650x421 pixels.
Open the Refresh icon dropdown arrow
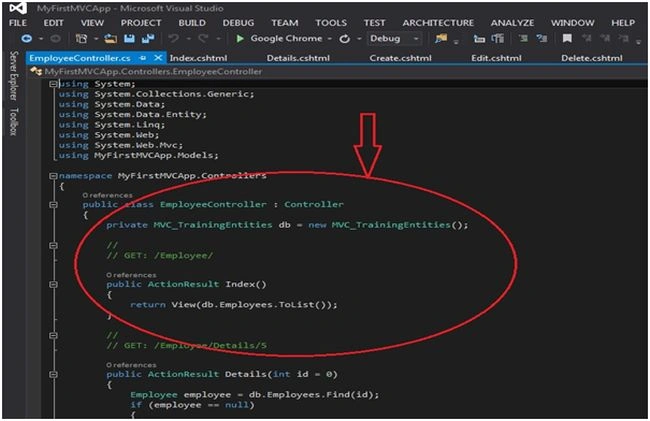coord(359,39)
